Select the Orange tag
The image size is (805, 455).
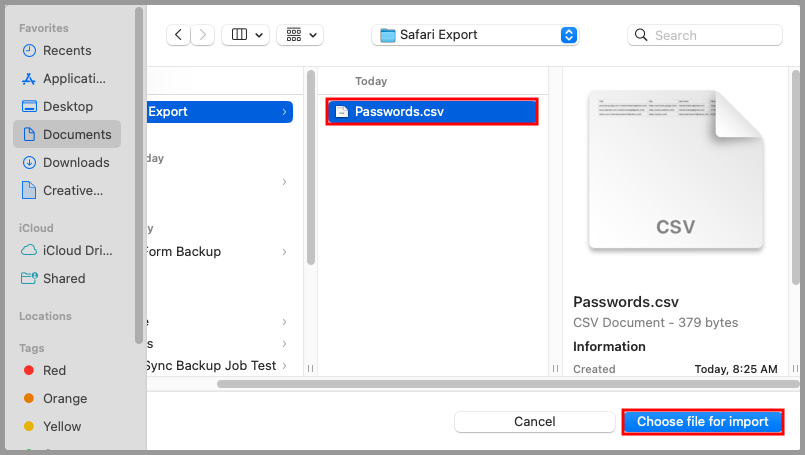pos(63,398)
